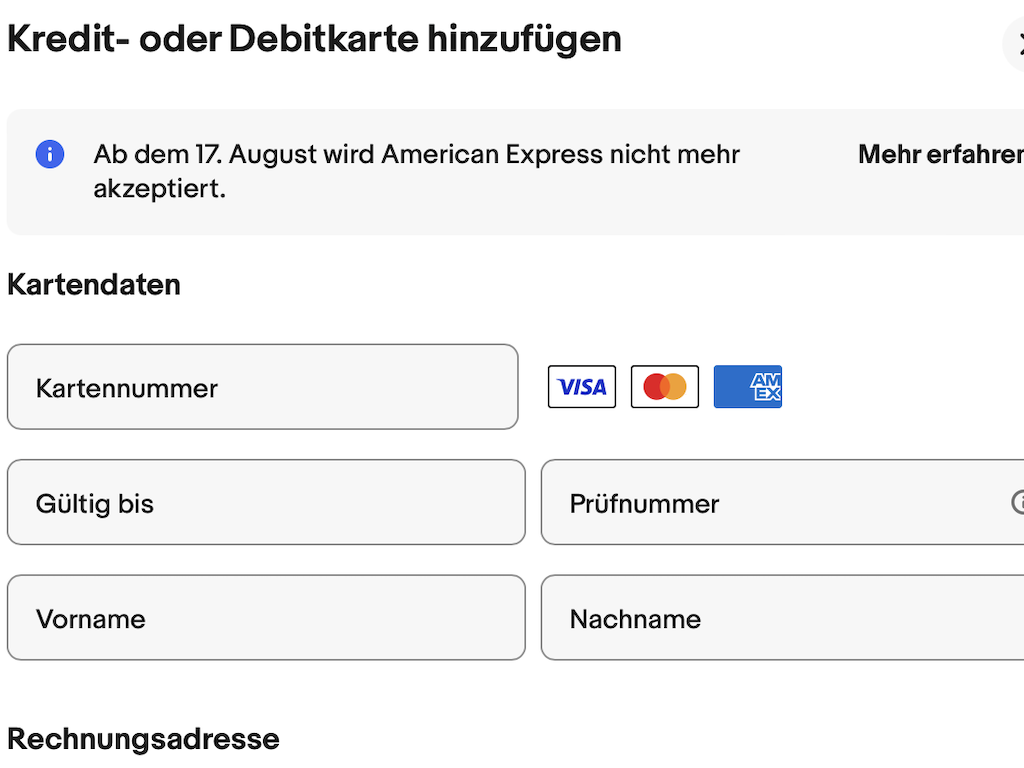Click "American Express" text in the notice
The image size is (1024, 768).
[463, 155]
